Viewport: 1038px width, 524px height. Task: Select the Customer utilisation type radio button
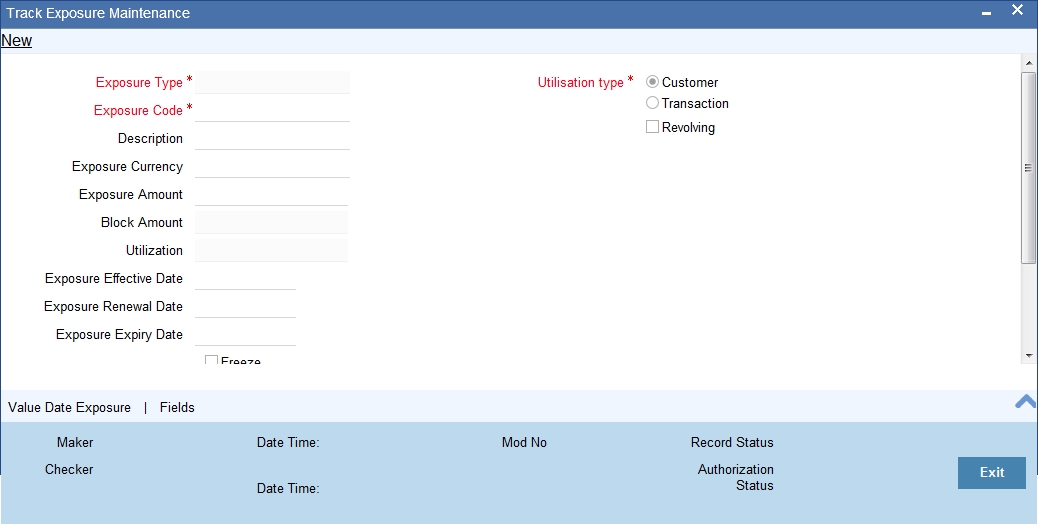coord(652,82)
